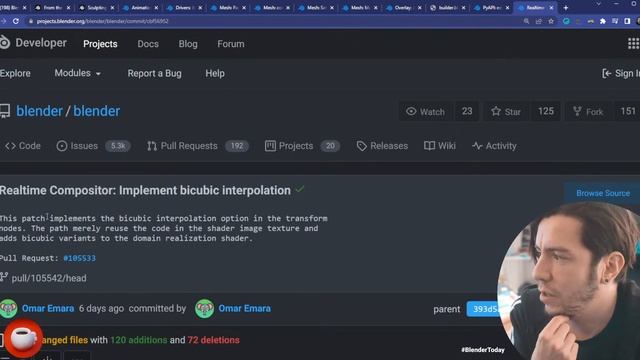640x360 pixels.
Task: Close the Overlay browser tab
Action: (x=420, y=8)
